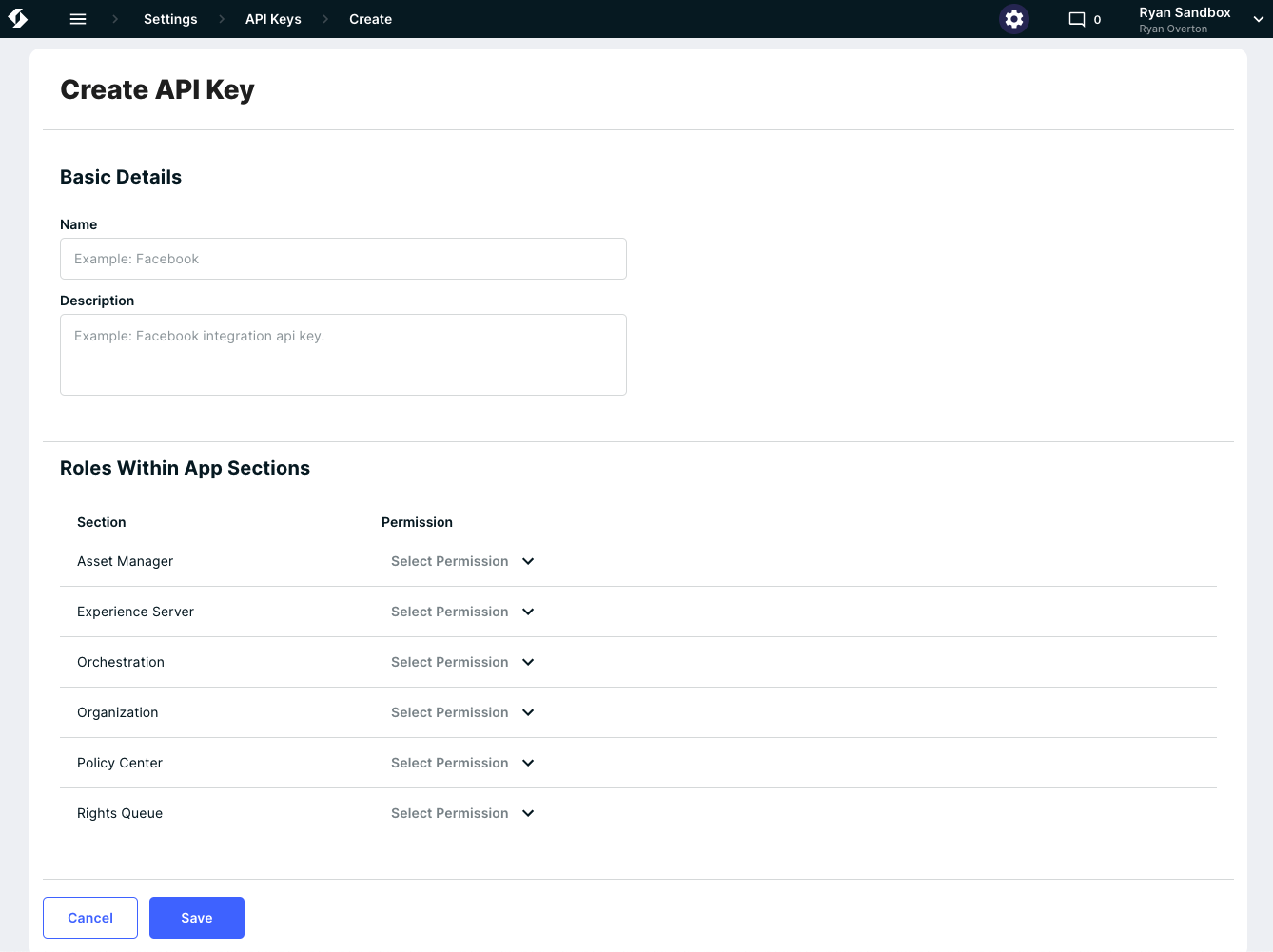
Task: Go to Settings breadcrumb
Action: 170,19
